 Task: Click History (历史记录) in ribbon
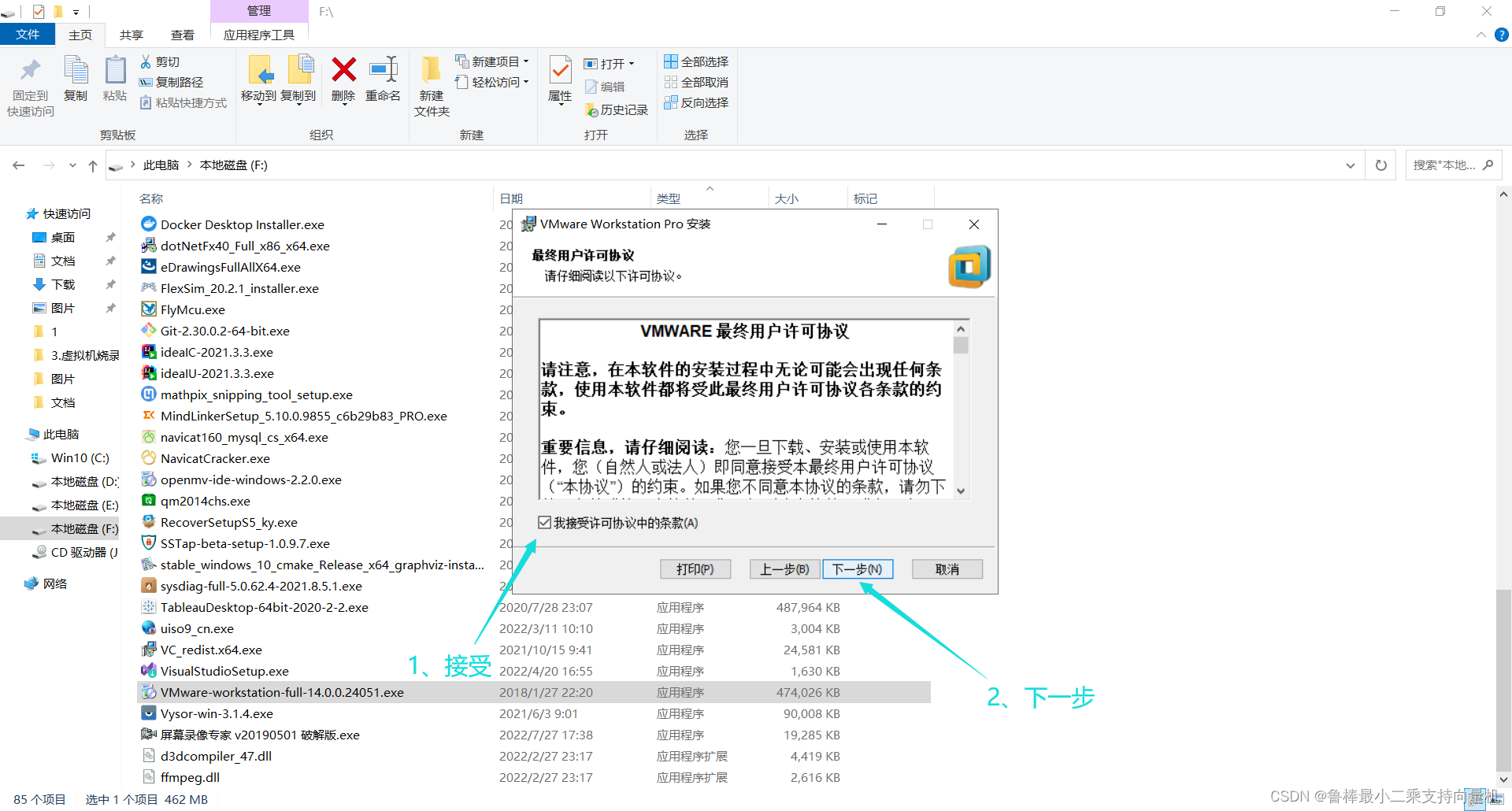[617, 110]
